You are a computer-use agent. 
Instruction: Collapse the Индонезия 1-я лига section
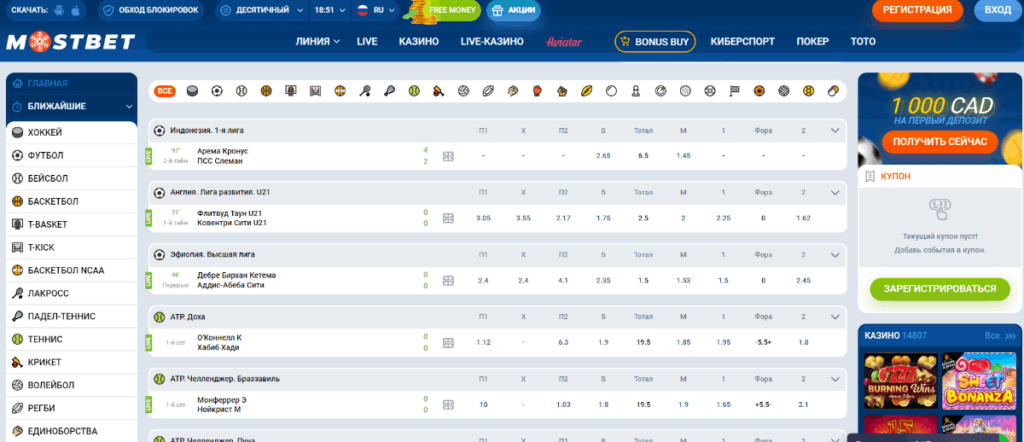coord(835,131)
